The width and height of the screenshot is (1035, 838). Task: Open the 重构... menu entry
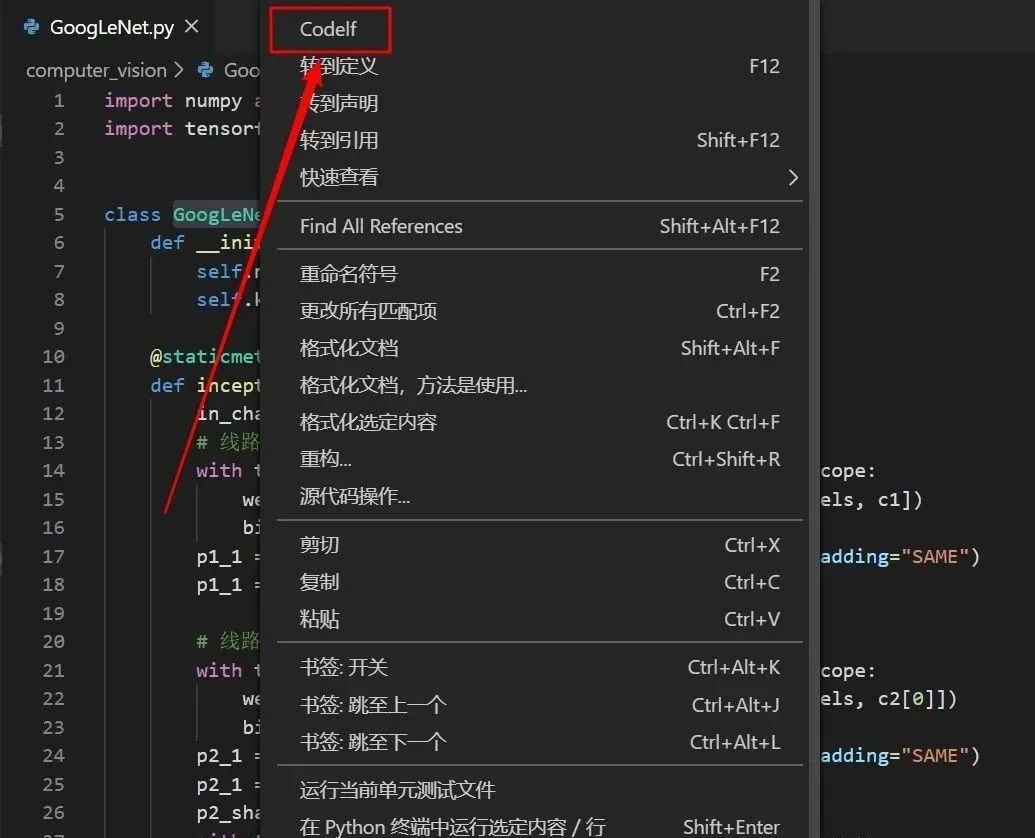pos(539,459)
